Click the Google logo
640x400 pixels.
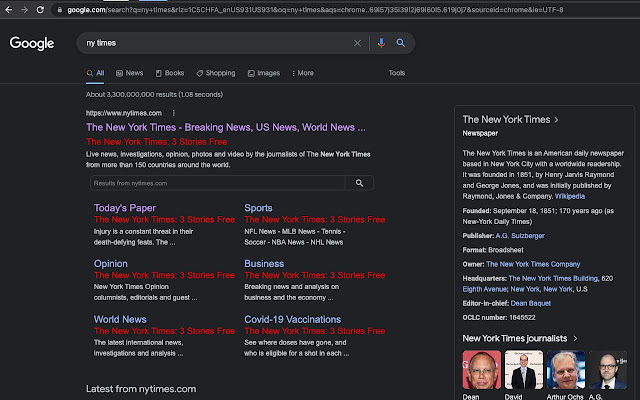(32, 43)
